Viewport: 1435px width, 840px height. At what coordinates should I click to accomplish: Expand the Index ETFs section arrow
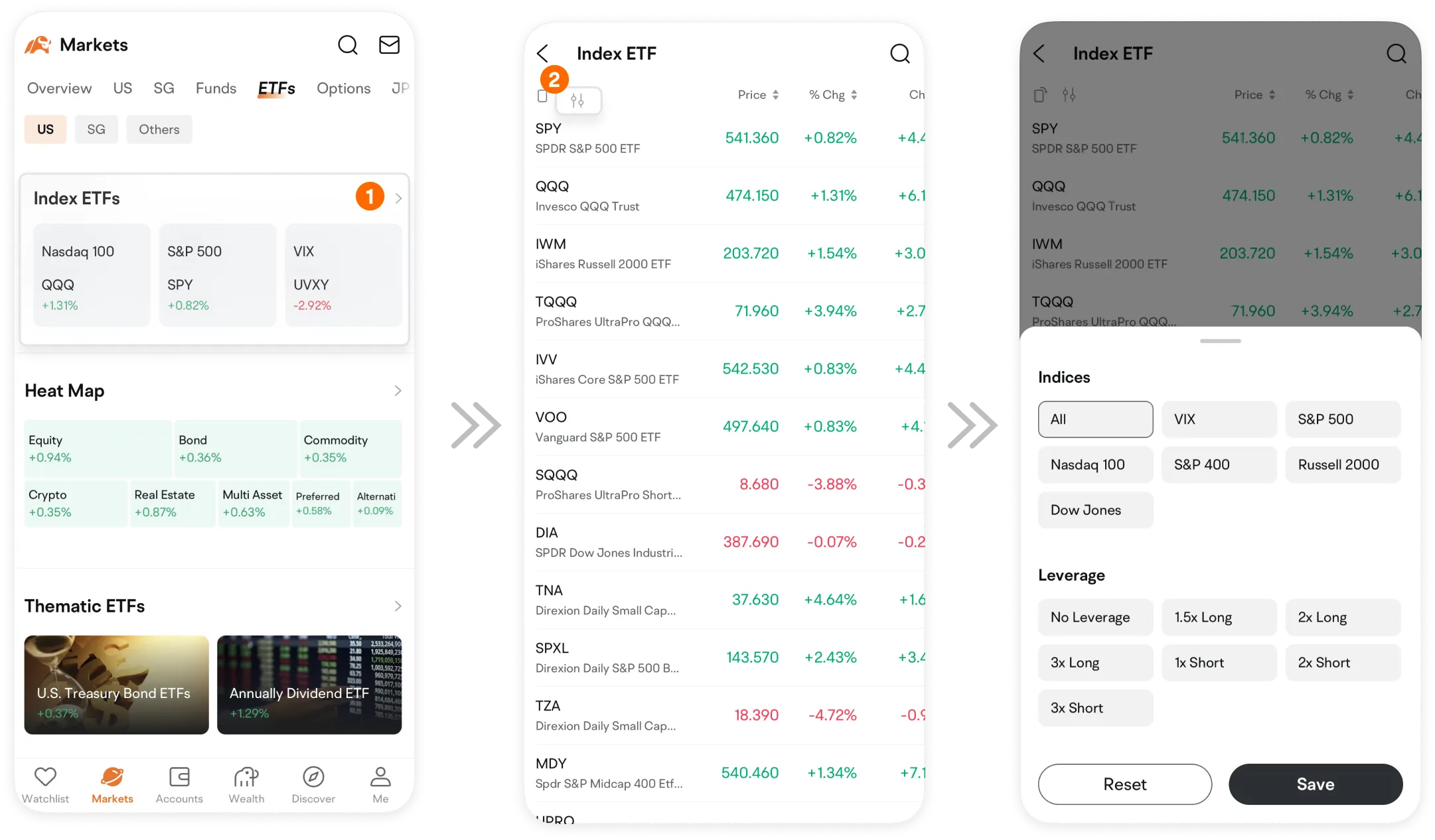coord(398,197)
